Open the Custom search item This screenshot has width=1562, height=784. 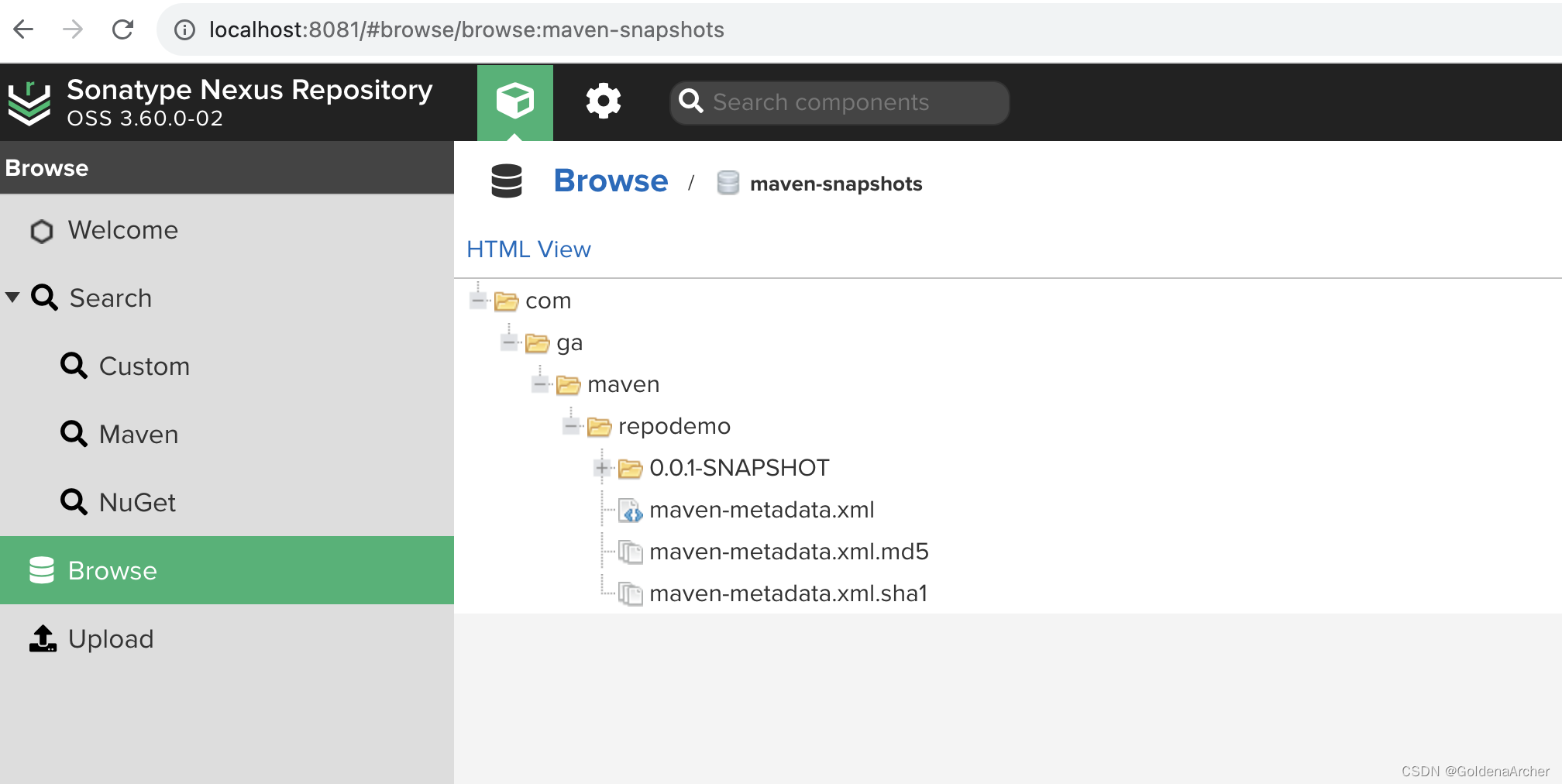click(227, 366)
